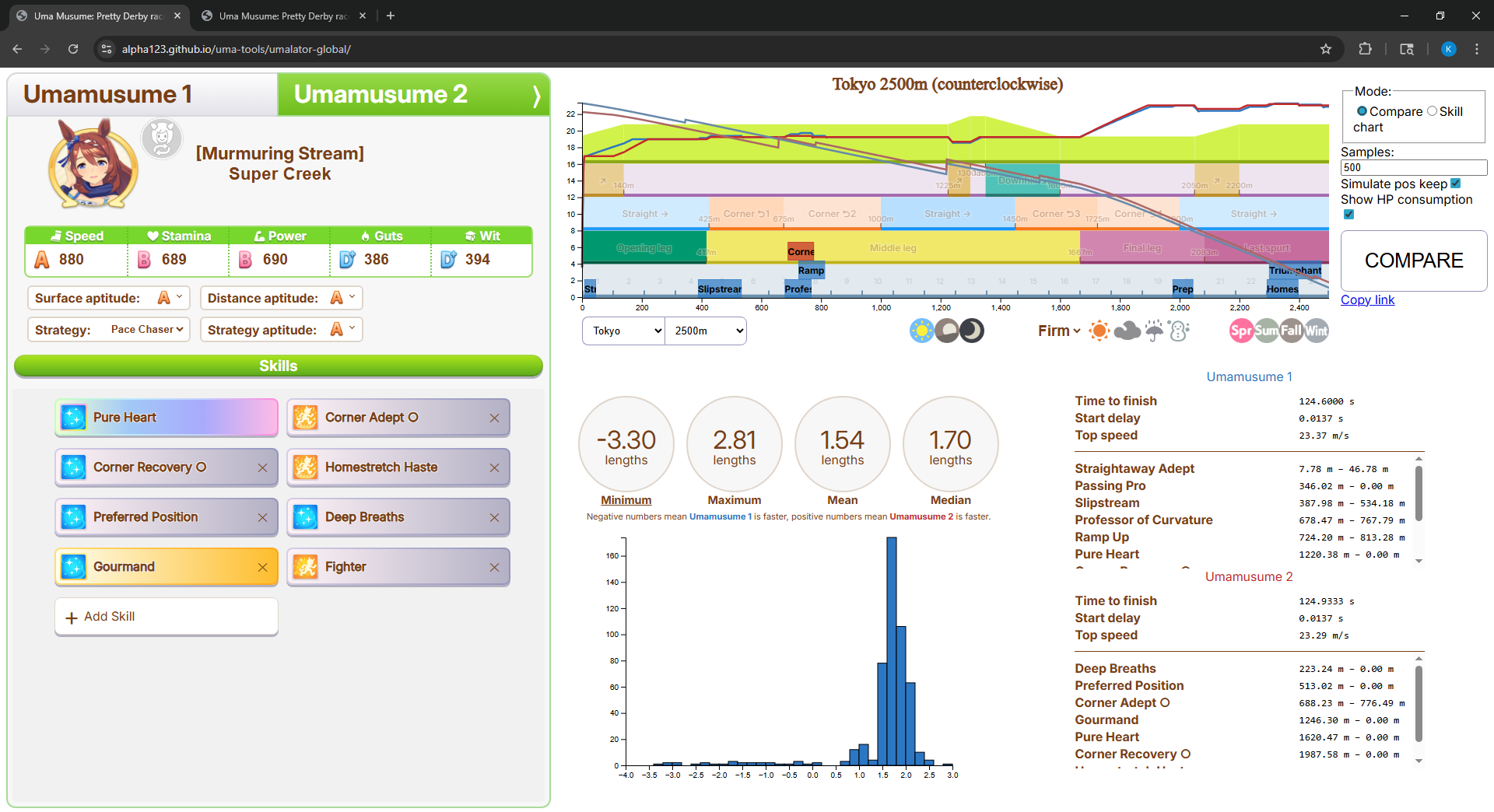Screen dimensions: 1494x812
Task: Reload the current page
Action: coord(73,49)
